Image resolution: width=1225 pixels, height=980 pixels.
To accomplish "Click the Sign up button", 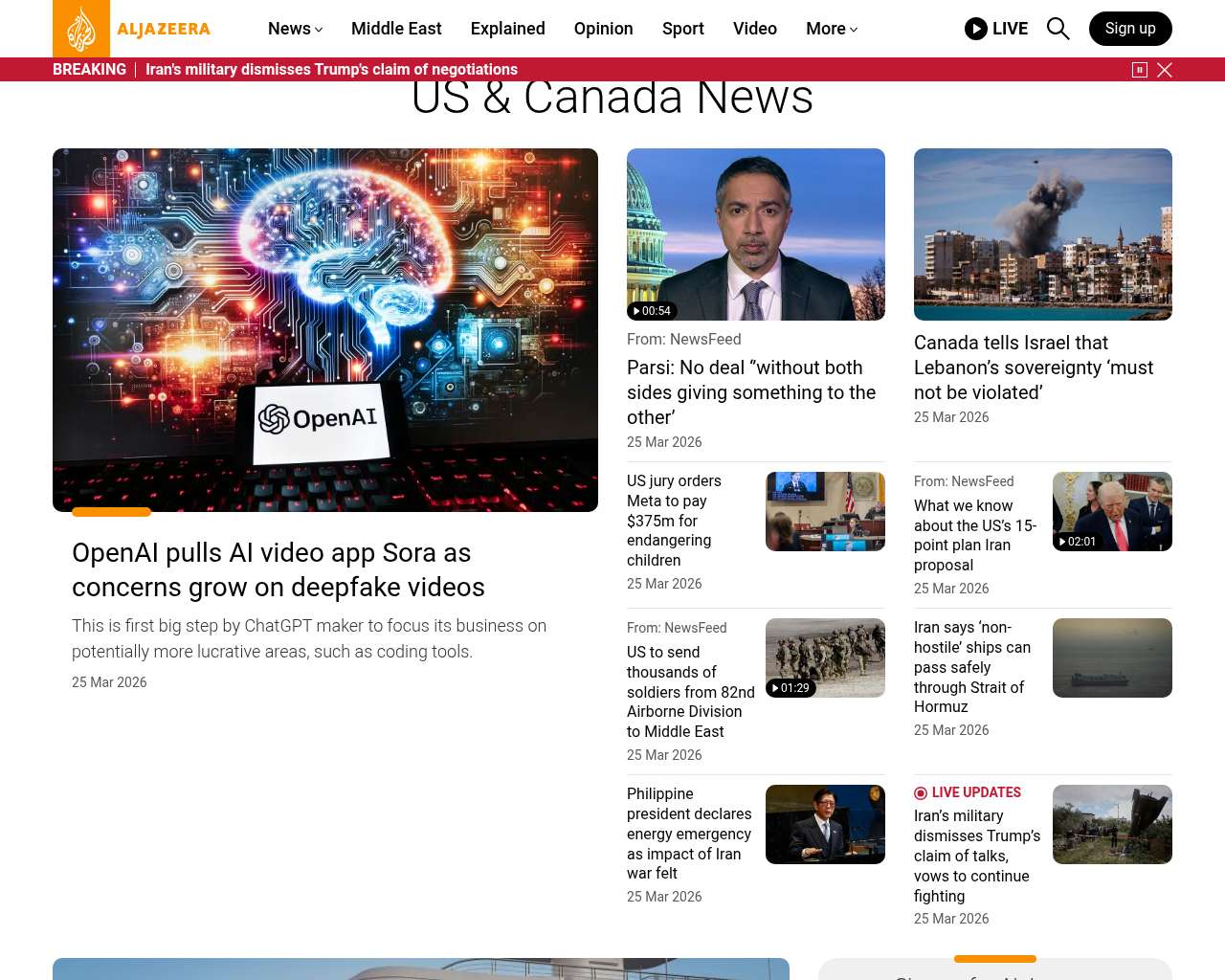I will click(1129, 29).
